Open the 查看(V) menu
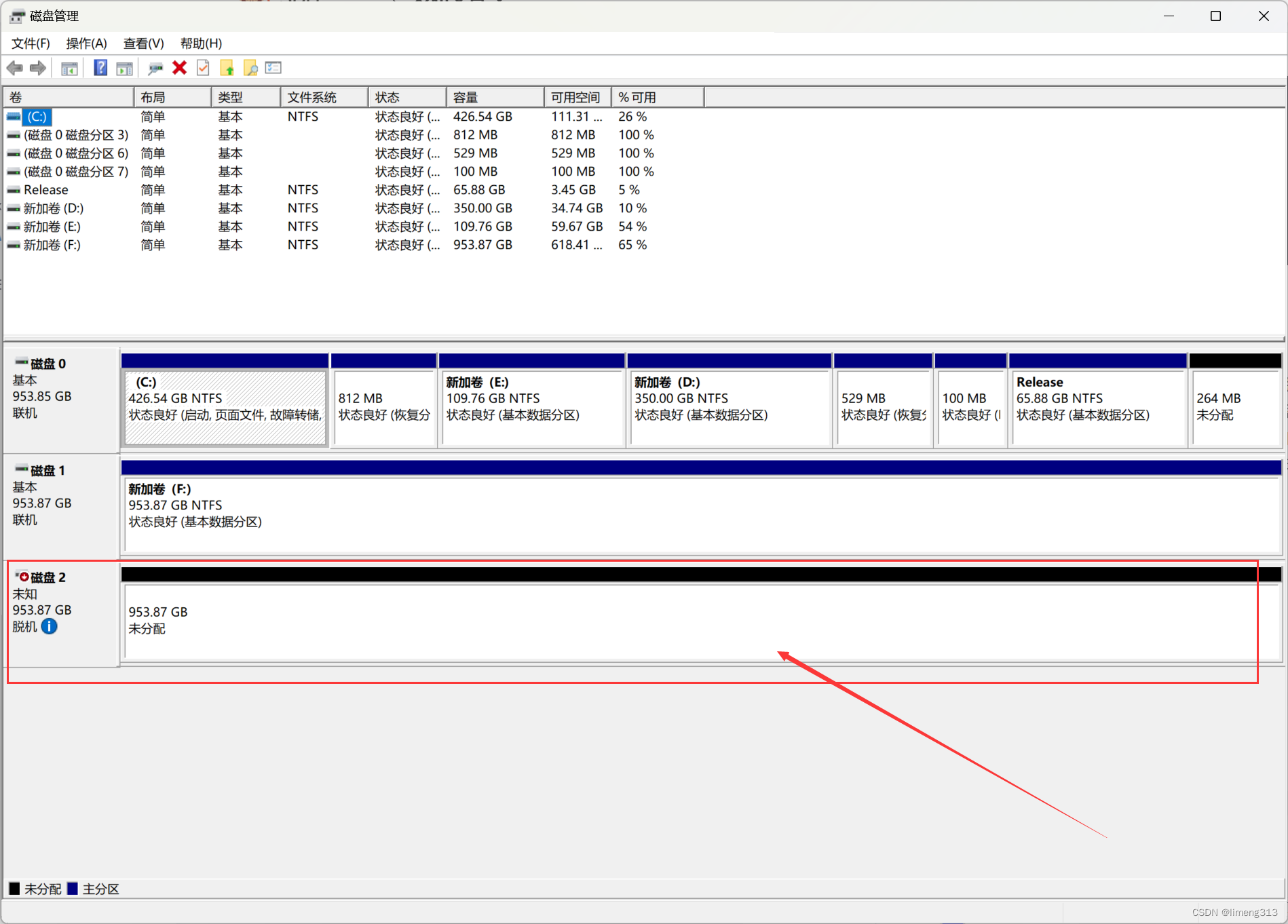 click(143, 43)
